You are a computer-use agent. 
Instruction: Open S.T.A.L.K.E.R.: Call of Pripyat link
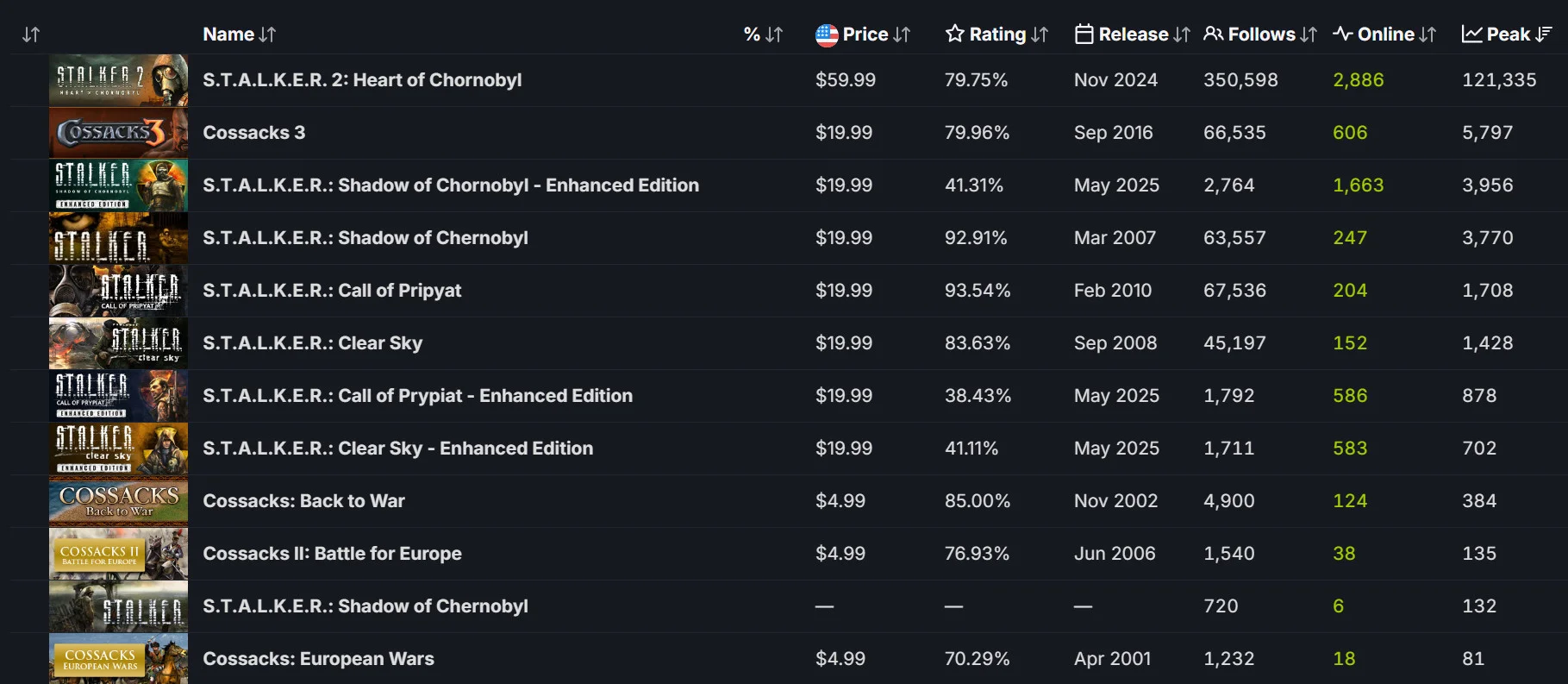332,291
